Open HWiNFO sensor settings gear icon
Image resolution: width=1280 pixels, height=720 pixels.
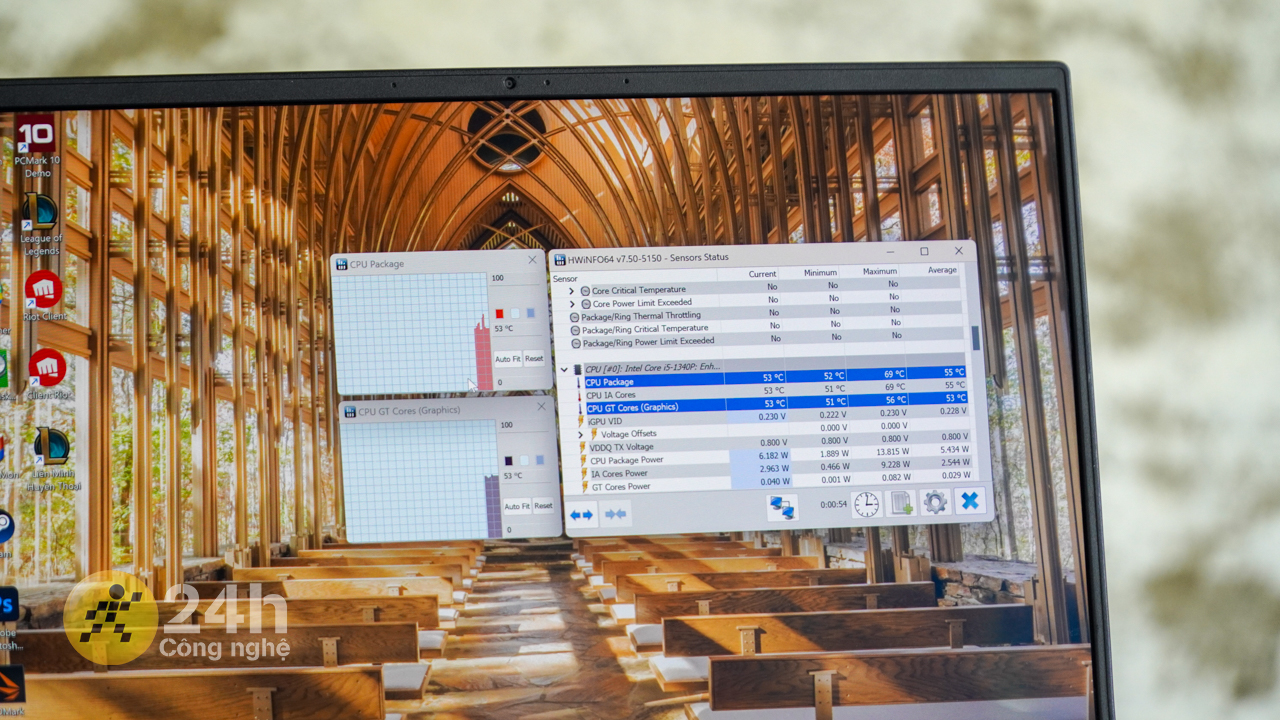pos(935,502)
